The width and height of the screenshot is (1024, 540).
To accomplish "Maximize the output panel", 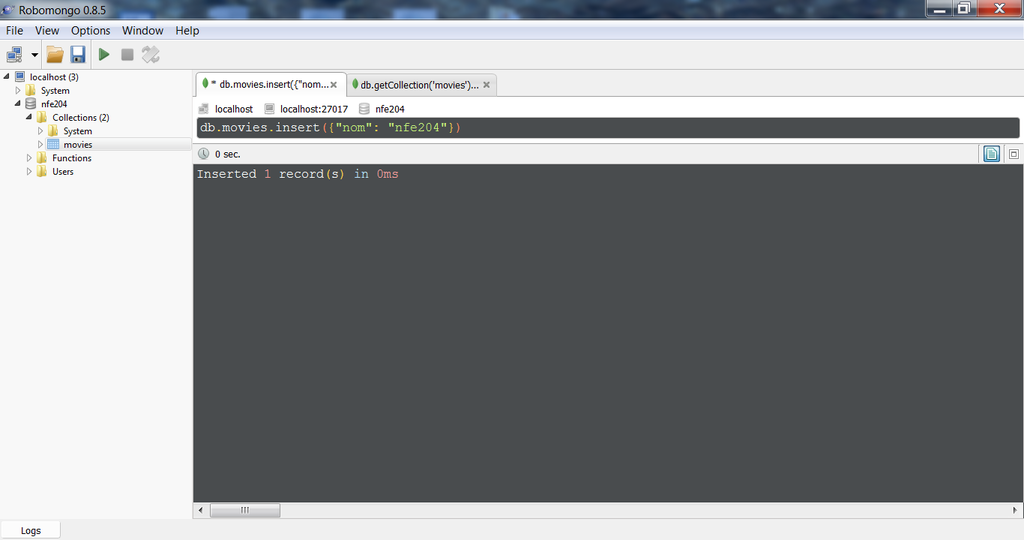I will pos(1013,154).
